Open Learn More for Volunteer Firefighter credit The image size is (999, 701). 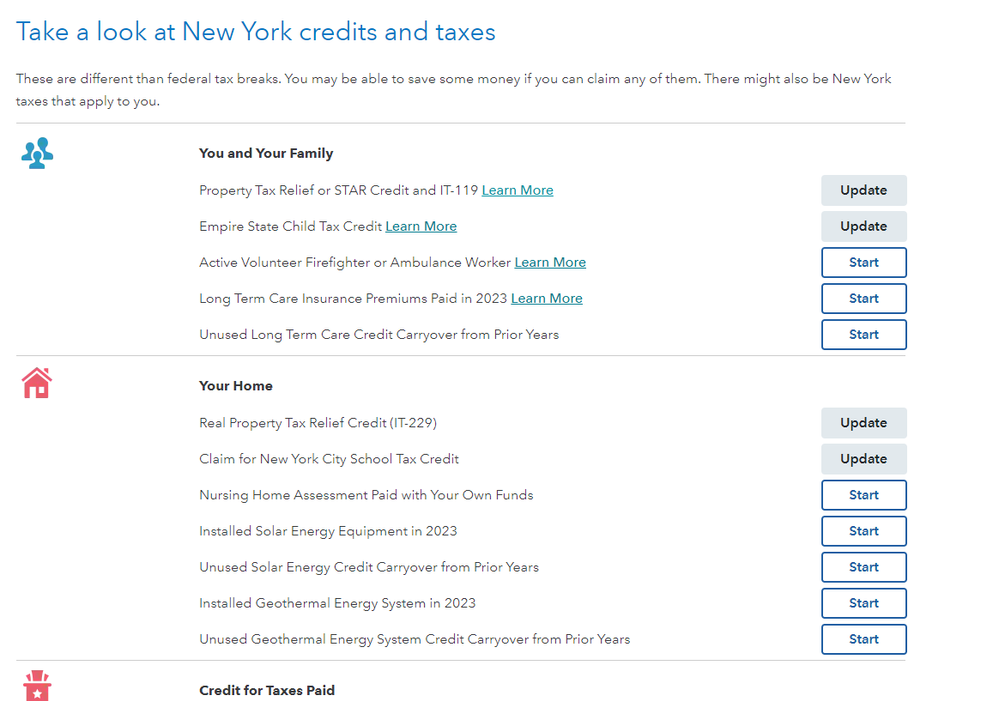[x=550, y=262]
